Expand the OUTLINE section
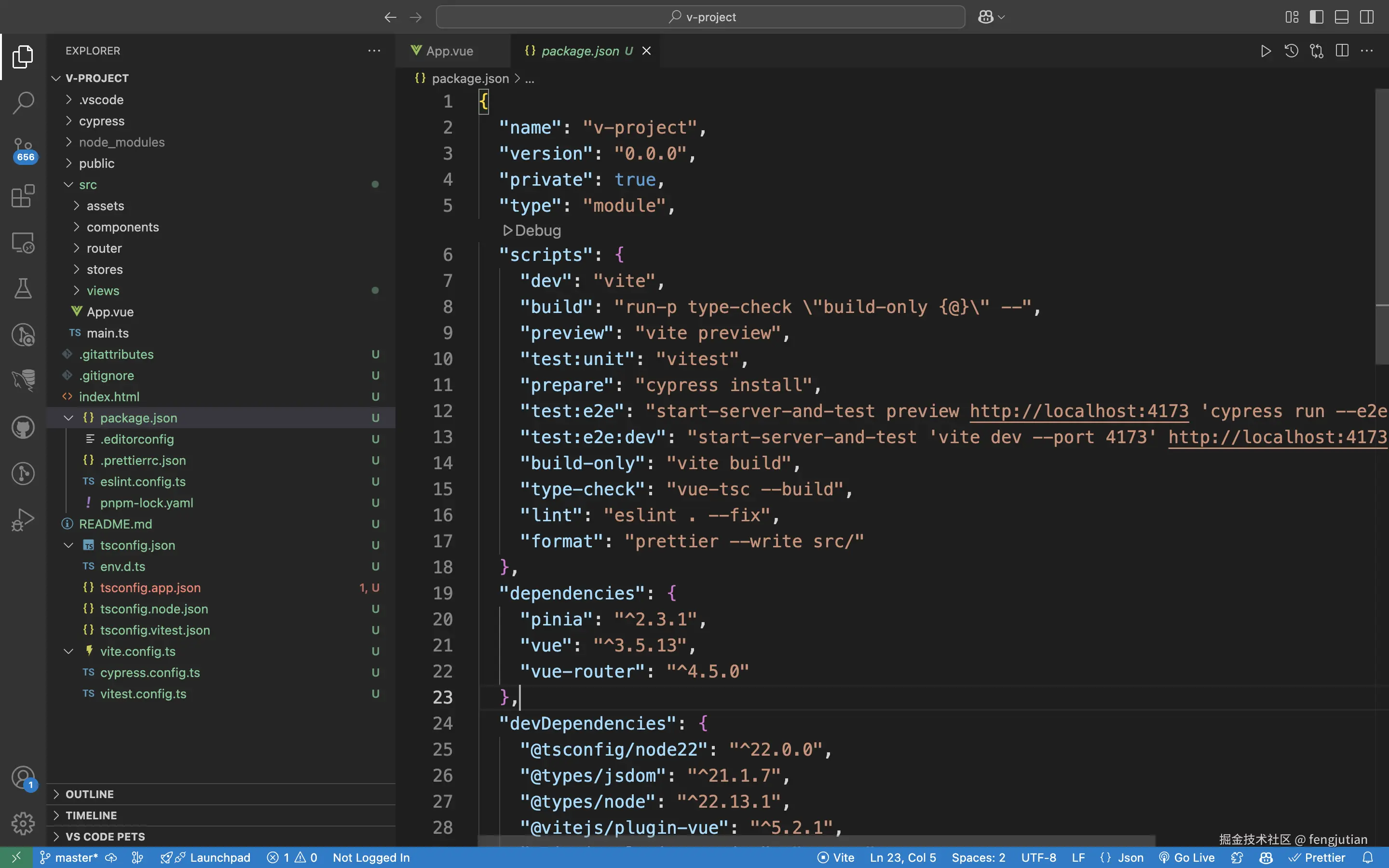 90,794
